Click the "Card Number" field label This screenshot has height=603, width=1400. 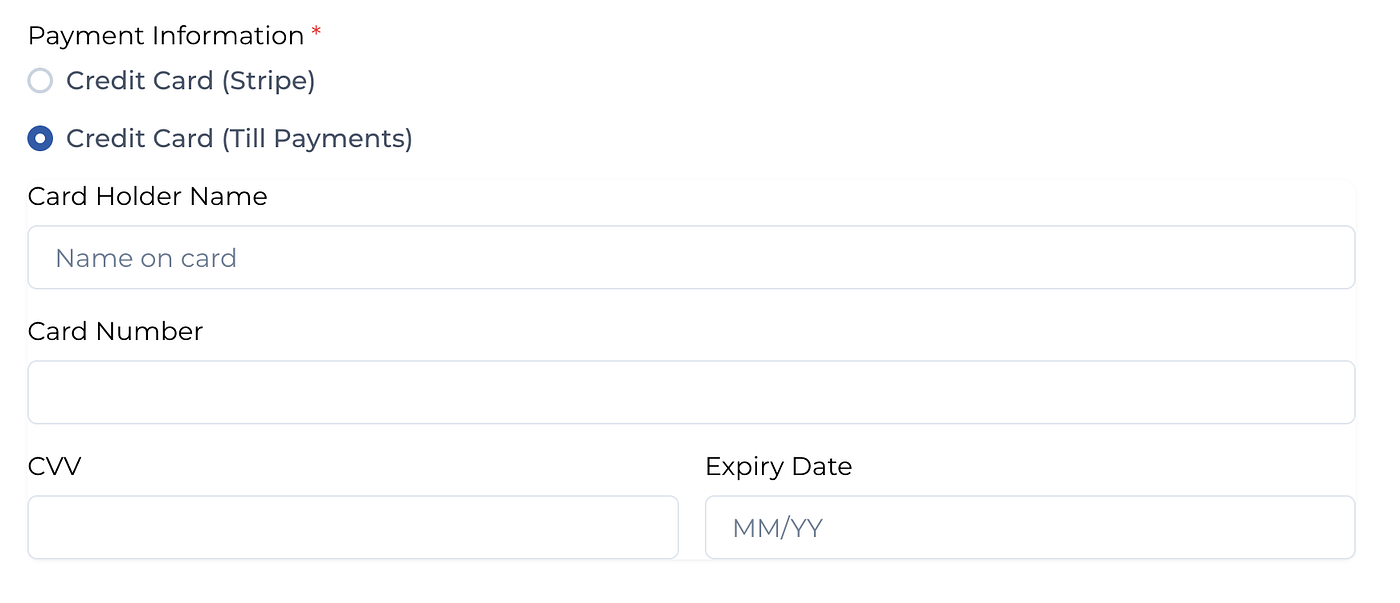click(x=115, y=331)
